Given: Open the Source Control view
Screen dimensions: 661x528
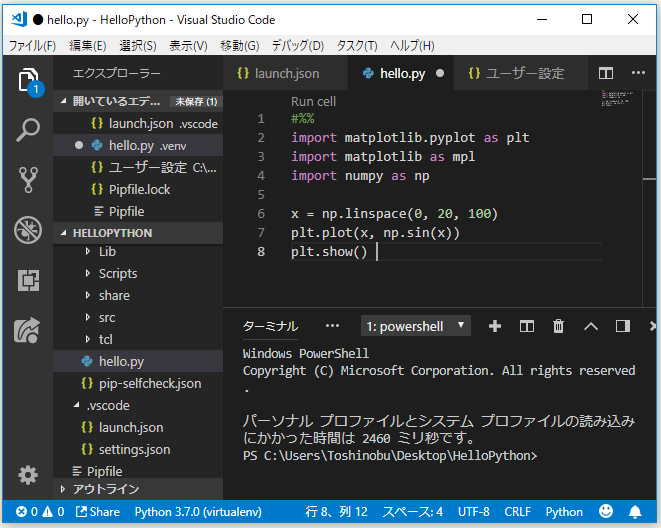Looking at the screenshot, I should [x=28, y=180].
